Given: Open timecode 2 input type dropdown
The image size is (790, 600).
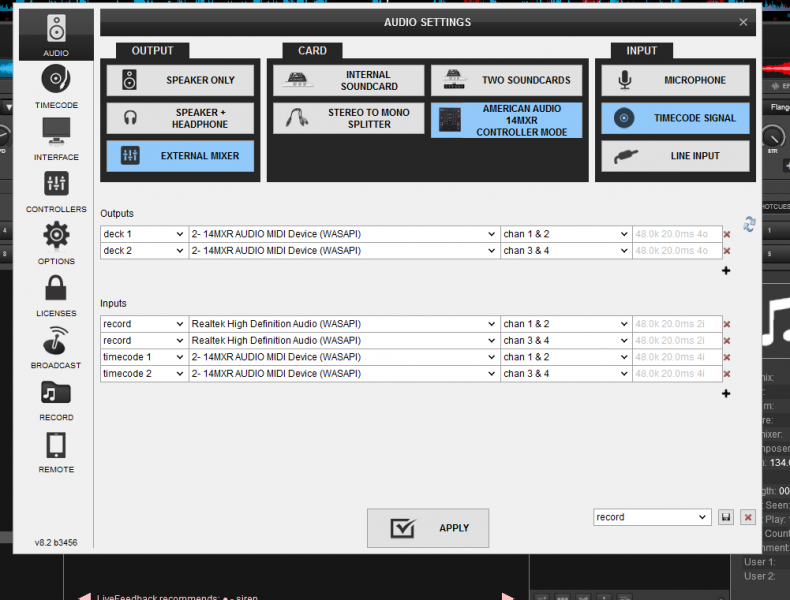Looking at the screenshot, I should [144, 373].
